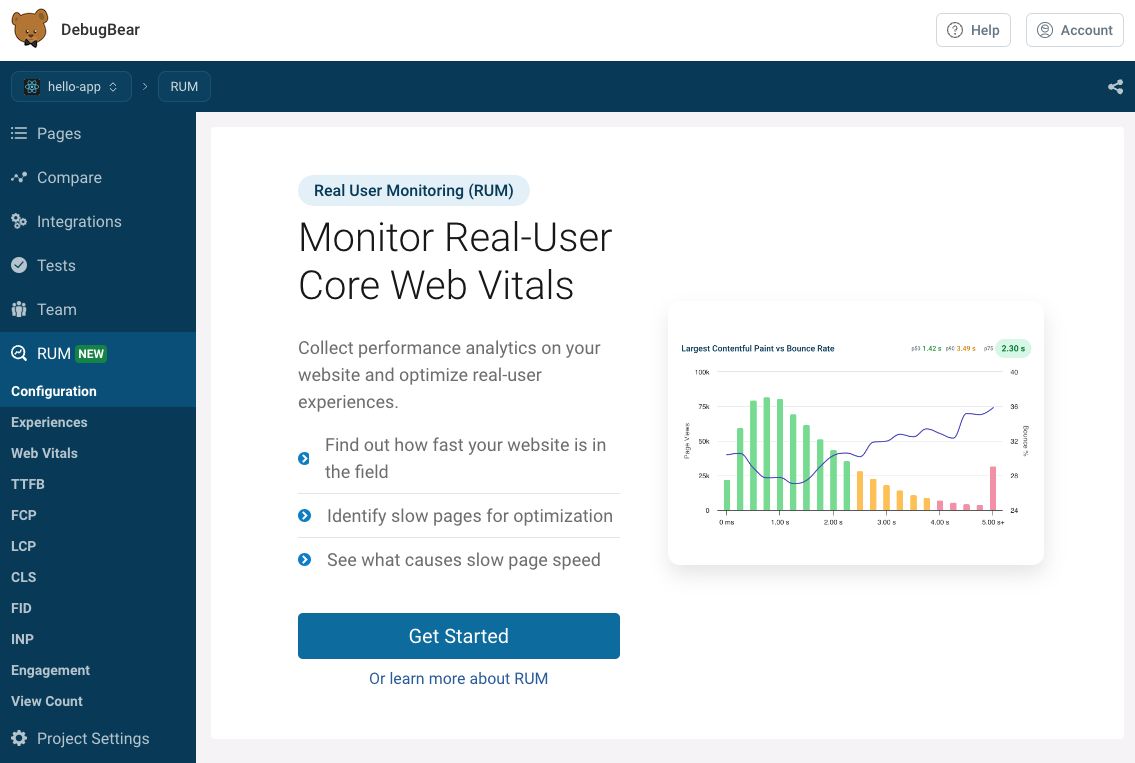The image size is (1135, 763).
Task: Click 'See what causes slow page speed' text
Action: [x=464, y=560]
